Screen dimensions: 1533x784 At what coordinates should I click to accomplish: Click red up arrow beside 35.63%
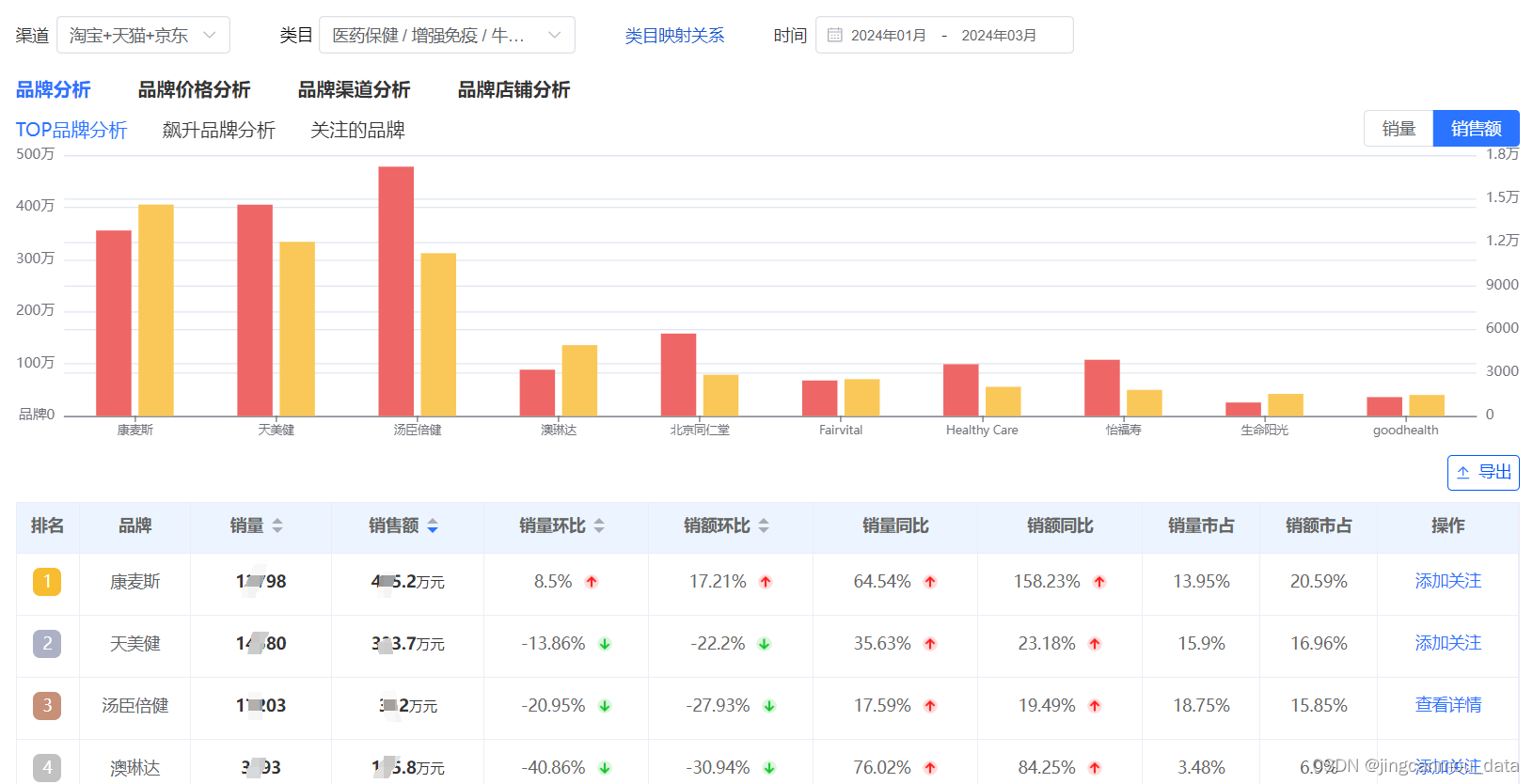pos(930,644)
